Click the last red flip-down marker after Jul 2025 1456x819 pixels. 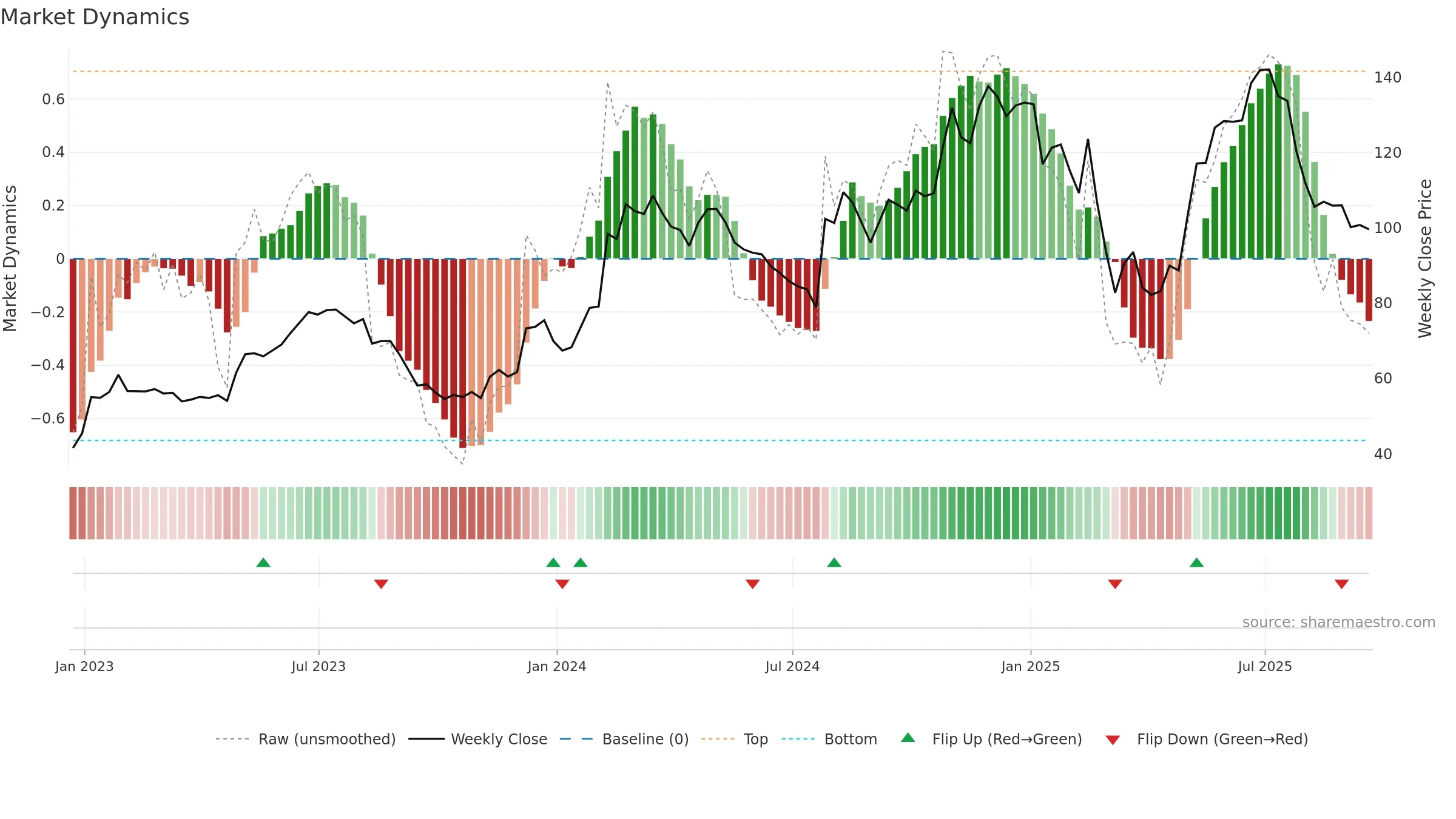1342,584
